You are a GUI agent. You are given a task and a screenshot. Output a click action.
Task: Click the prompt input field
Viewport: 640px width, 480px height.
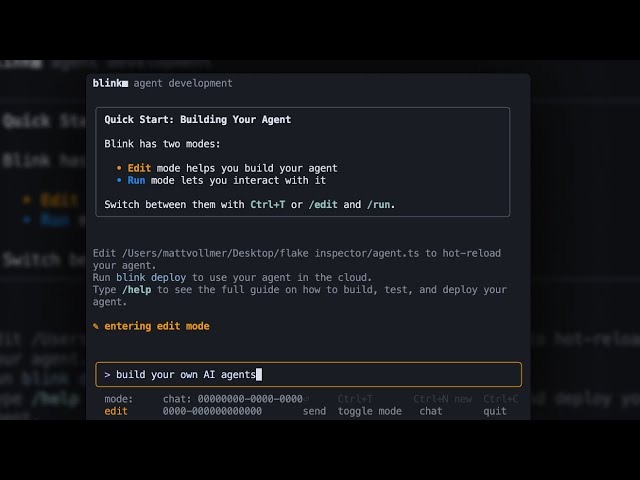coord(308,374)
